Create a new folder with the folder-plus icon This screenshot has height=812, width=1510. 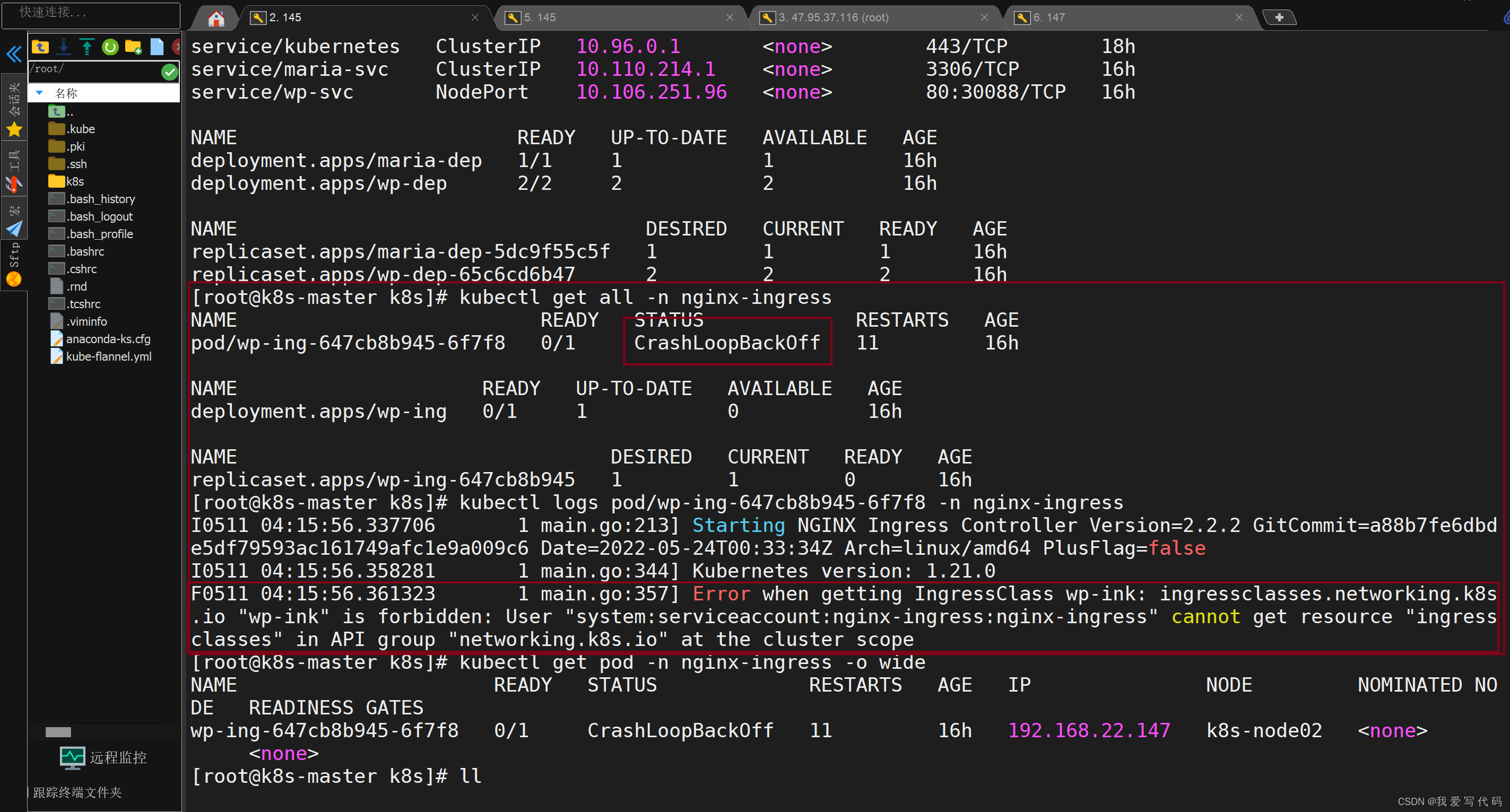[x=133, y=47]
